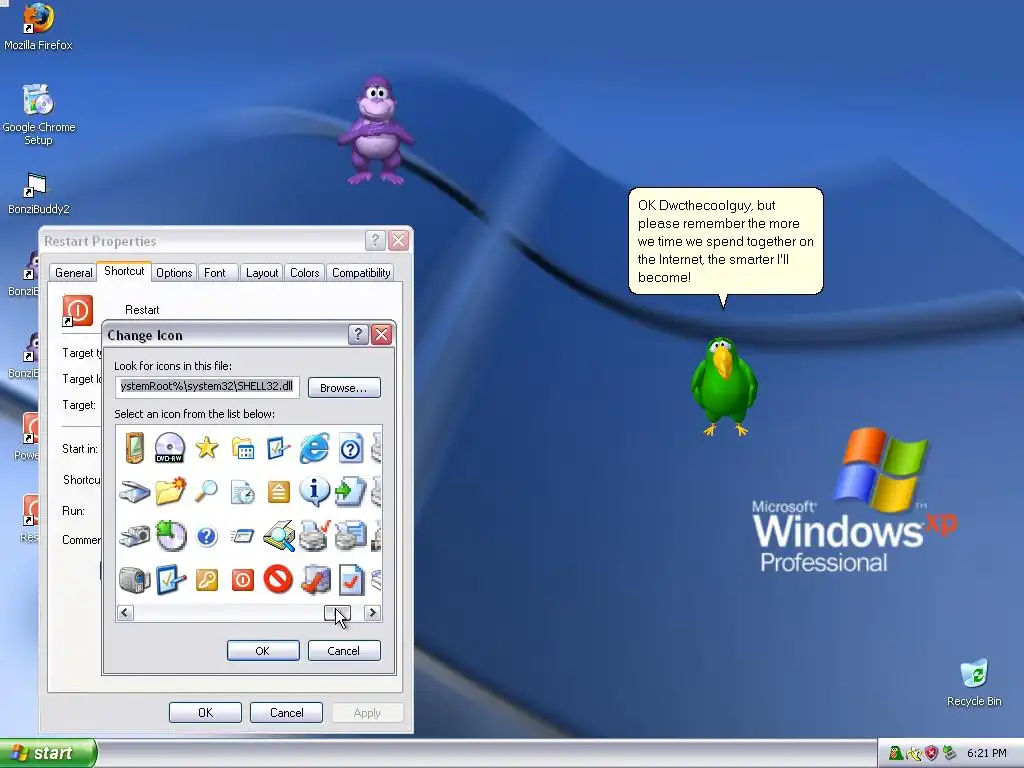Switch to the Compatibility tab
Screen dimensions: 1024x768
361,273
